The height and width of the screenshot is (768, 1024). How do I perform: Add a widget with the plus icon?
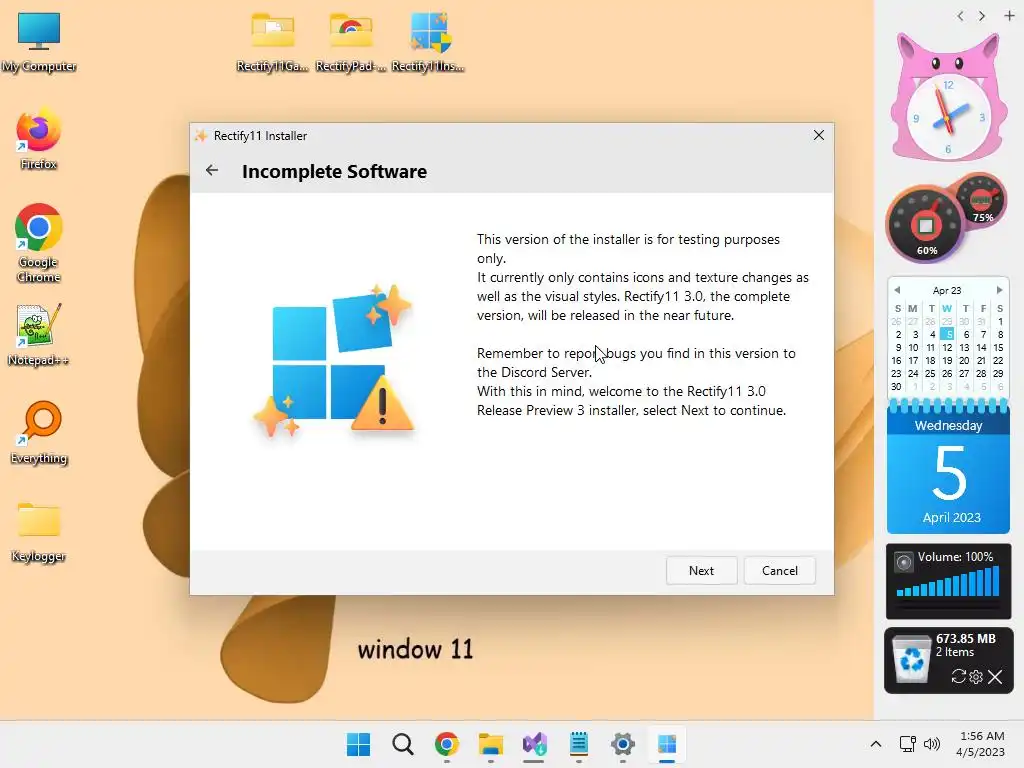click(x=1009, y=16)
